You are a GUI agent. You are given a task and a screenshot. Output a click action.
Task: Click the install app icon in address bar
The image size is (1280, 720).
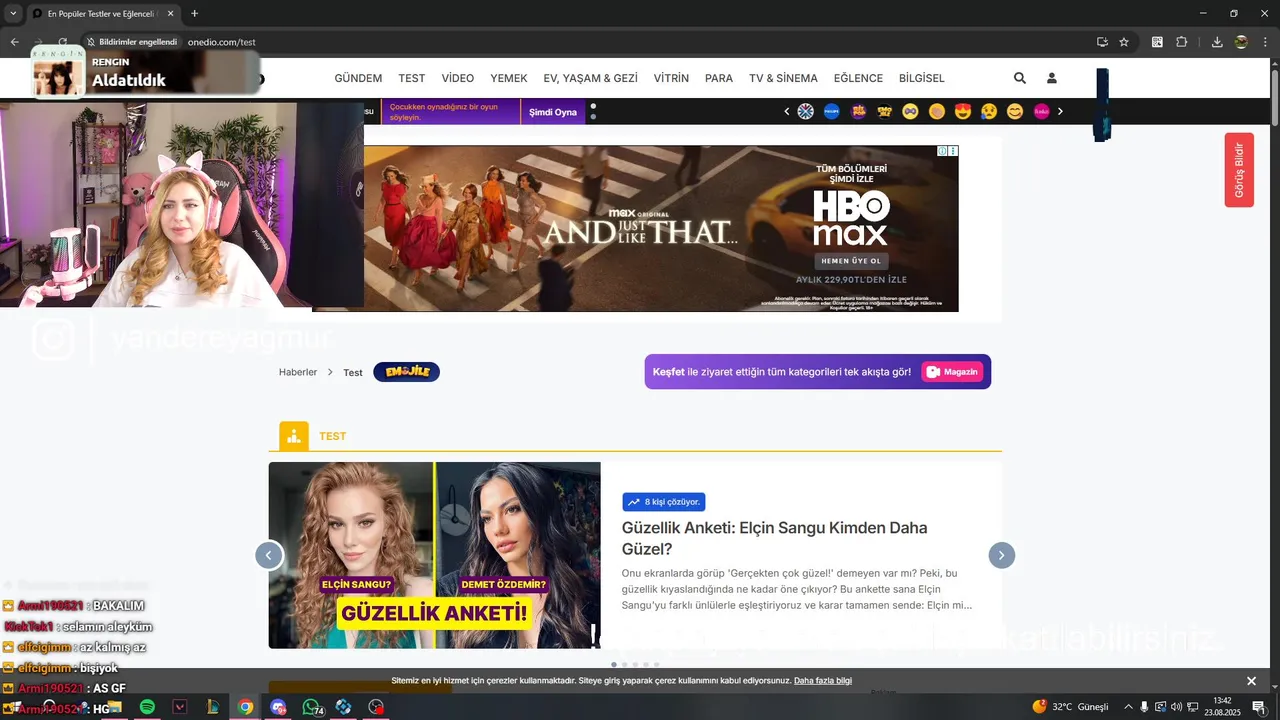[1102, 42]
